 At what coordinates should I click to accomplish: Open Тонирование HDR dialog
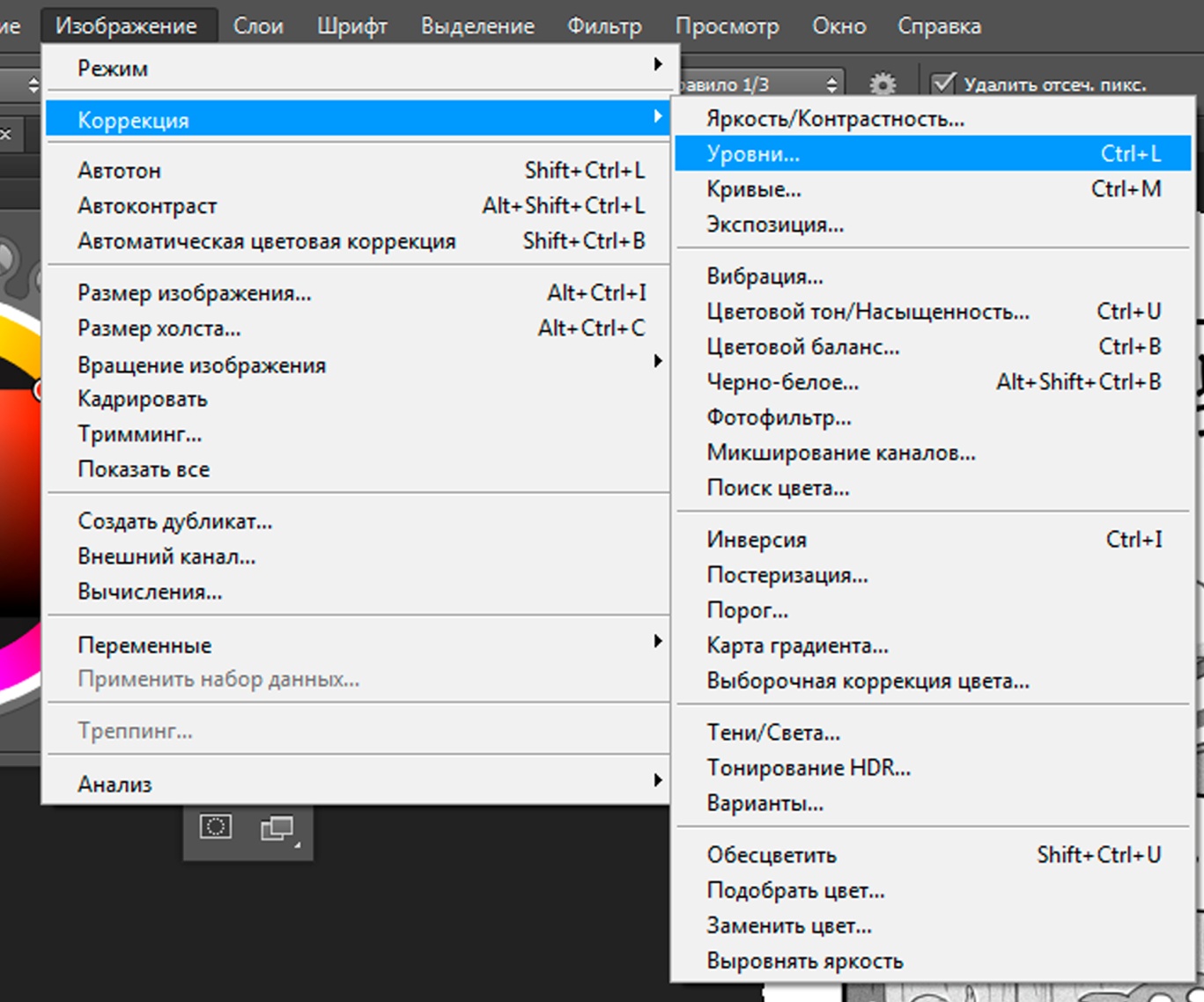click(x=933, y=768)
